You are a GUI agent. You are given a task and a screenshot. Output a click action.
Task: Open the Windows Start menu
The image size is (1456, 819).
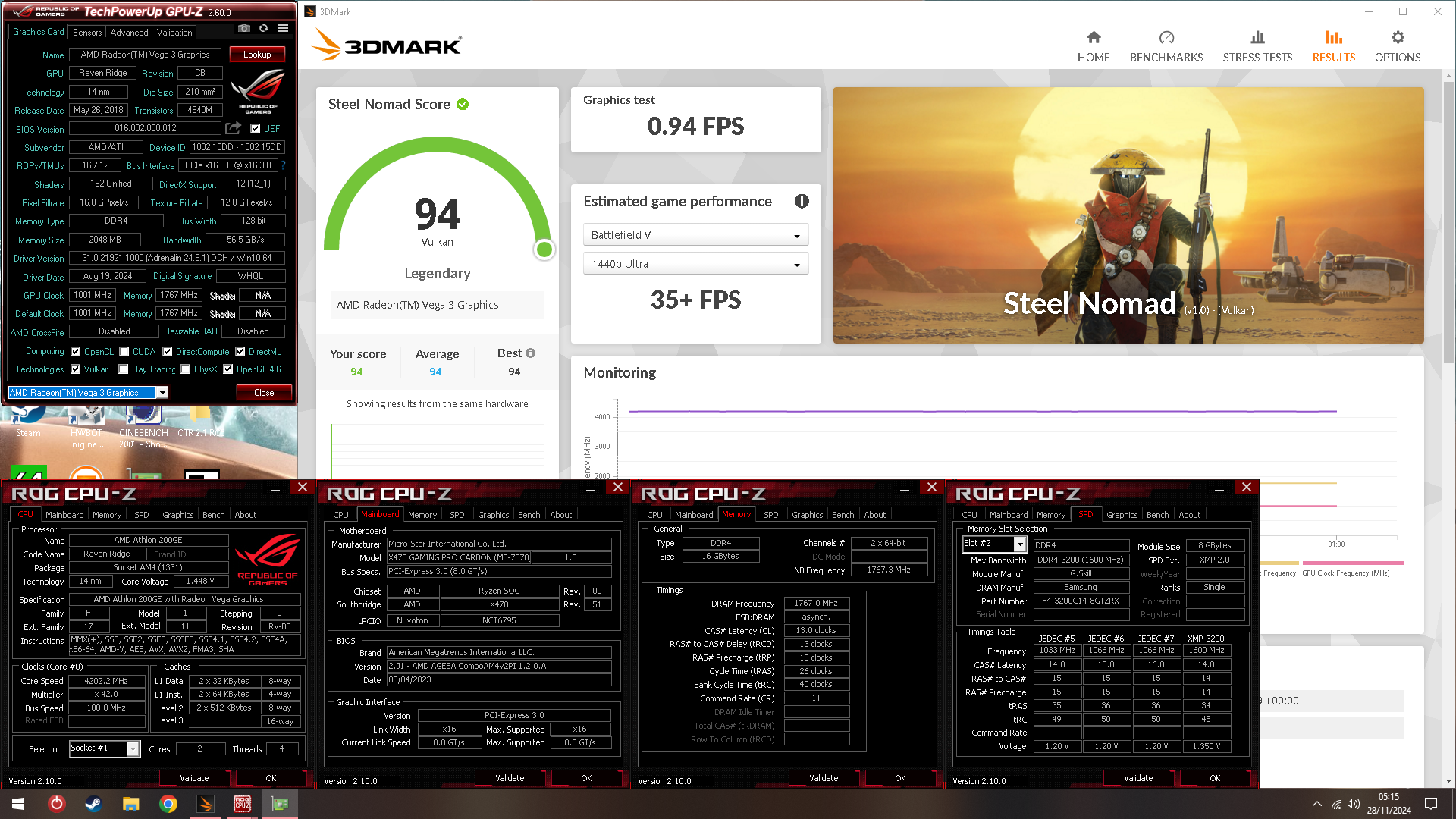(18, 804)
